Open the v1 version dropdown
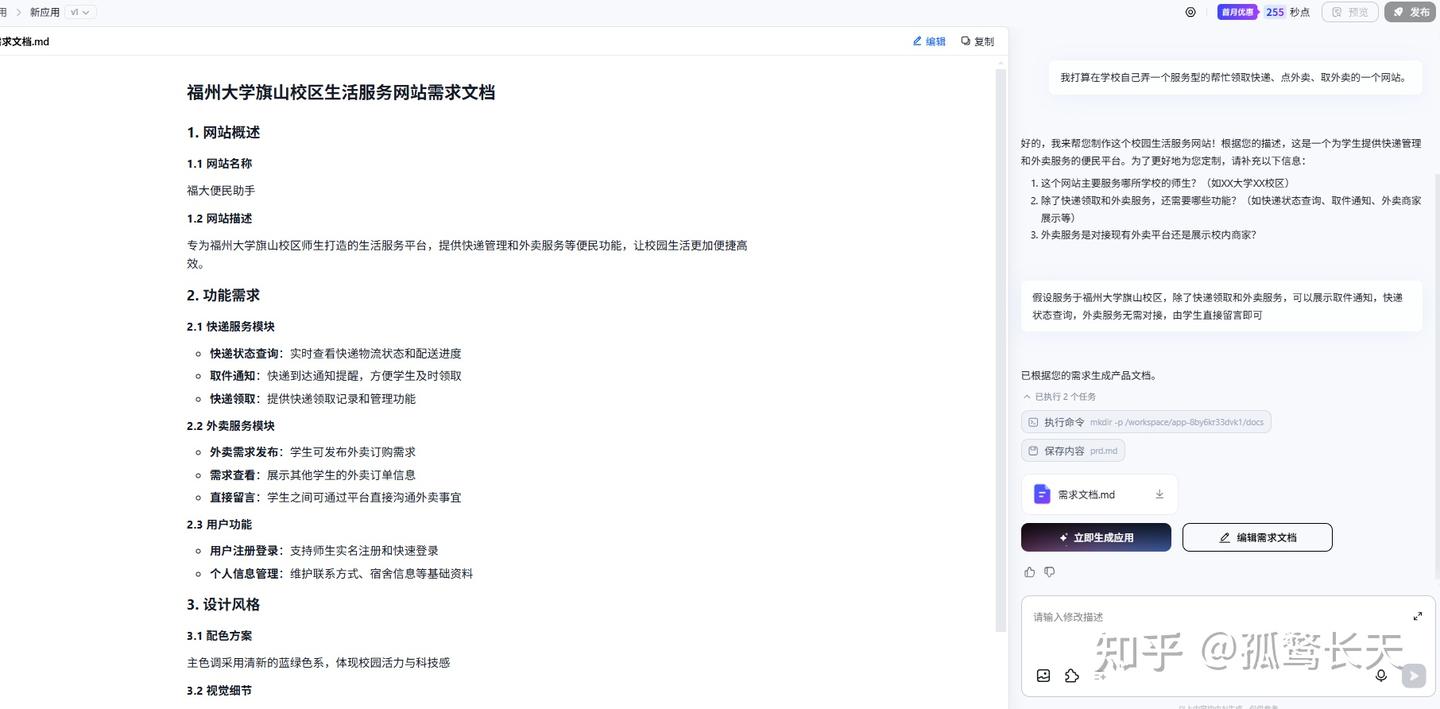The height and width of the screenshot is (709, 1440). pyautogui.click(x=77, y=11)
